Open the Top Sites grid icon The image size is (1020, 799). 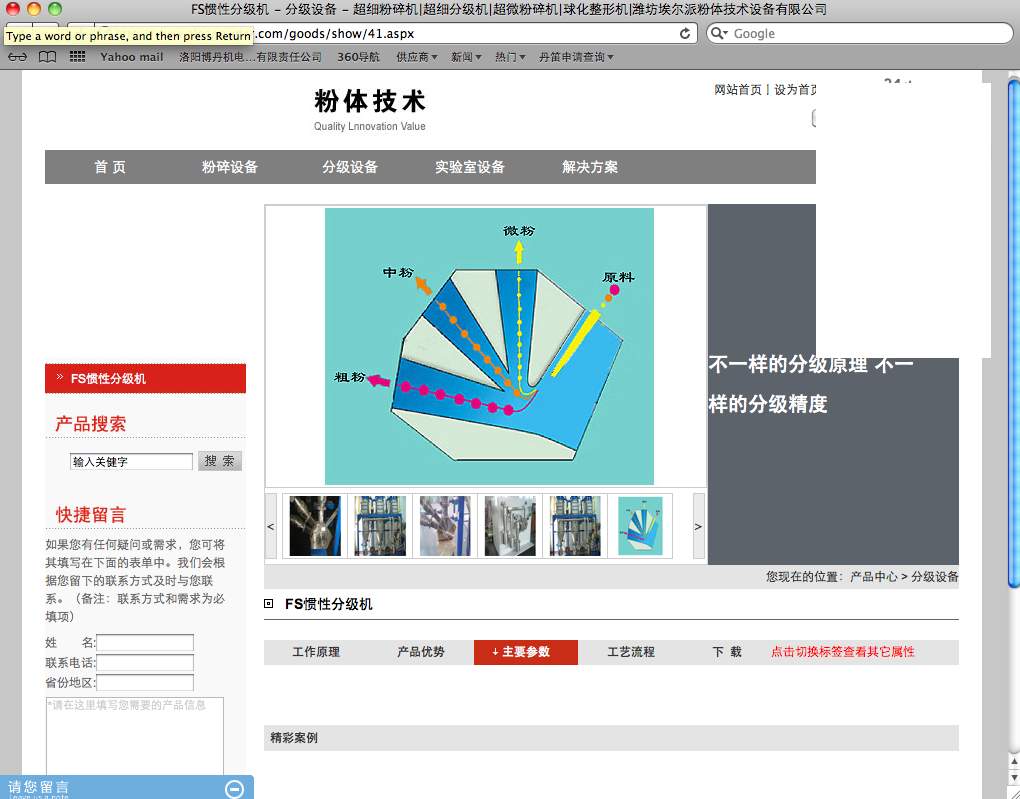pyautogui.click(x=77, y=57)
